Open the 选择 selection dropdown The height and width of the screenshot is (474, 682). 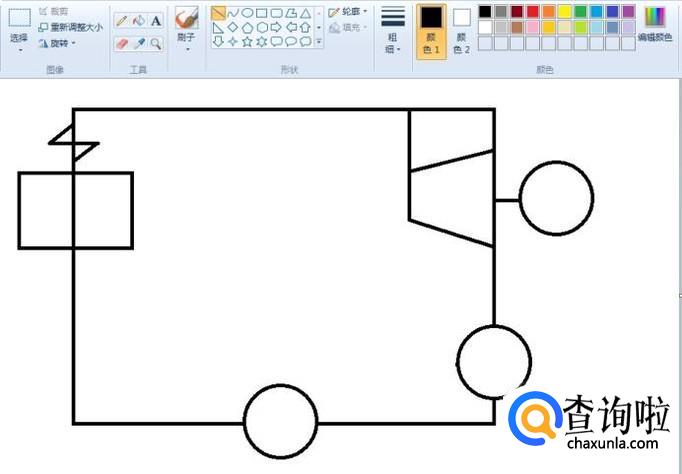pyautogui.click(x=19, y=42)
